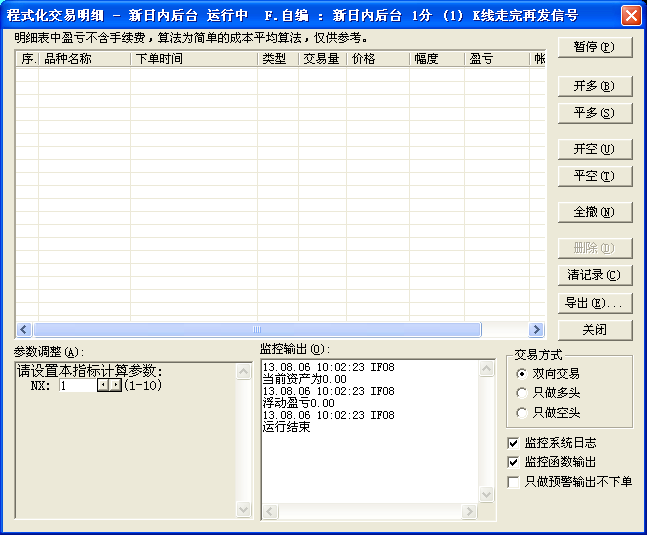Click the NX parameter input field
The width and height of the screenshot is (647, 535).
click(x=78, y=385)
